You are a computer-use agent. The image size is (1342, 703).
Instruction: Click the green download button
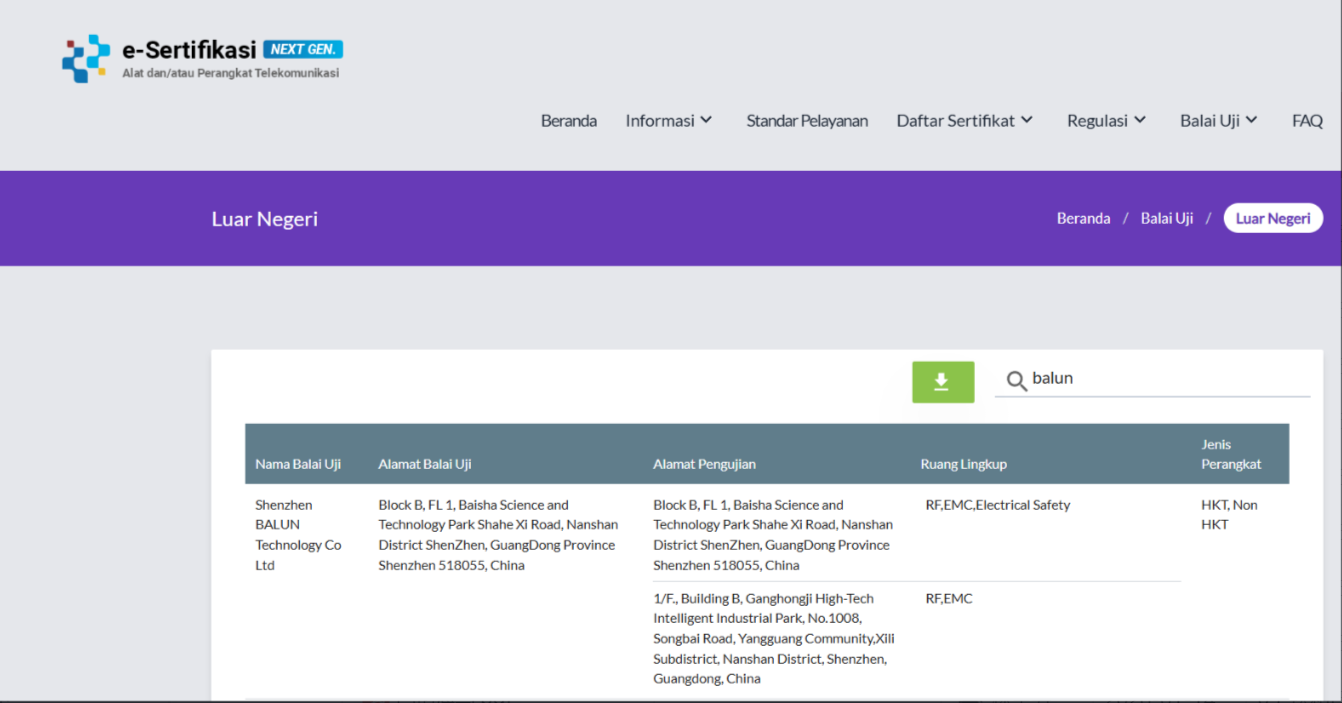click(x=942, y=382)
